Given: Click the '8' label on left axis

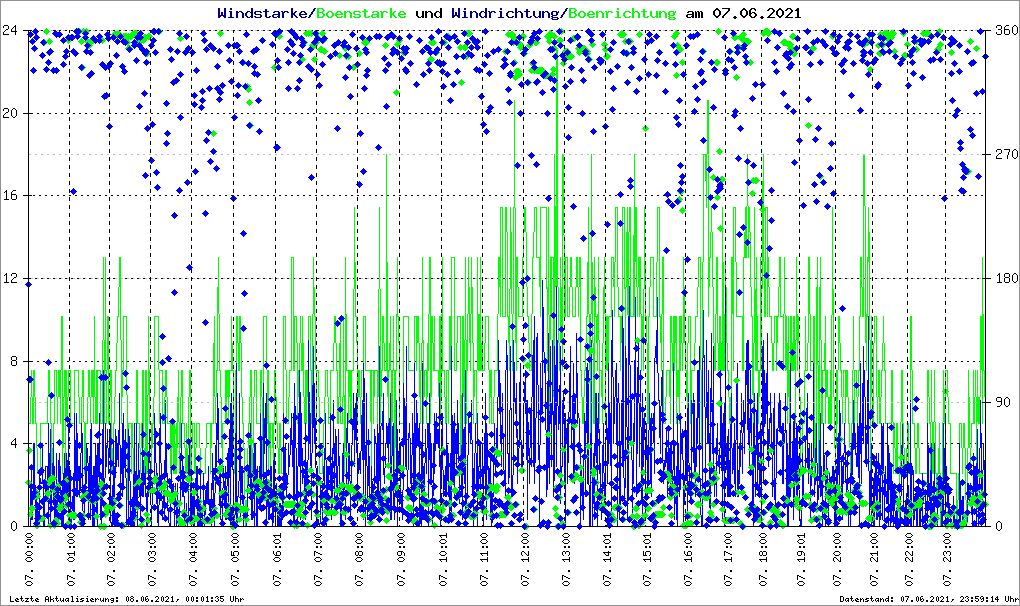Looking at the screenshot, I should click(16, 361).
